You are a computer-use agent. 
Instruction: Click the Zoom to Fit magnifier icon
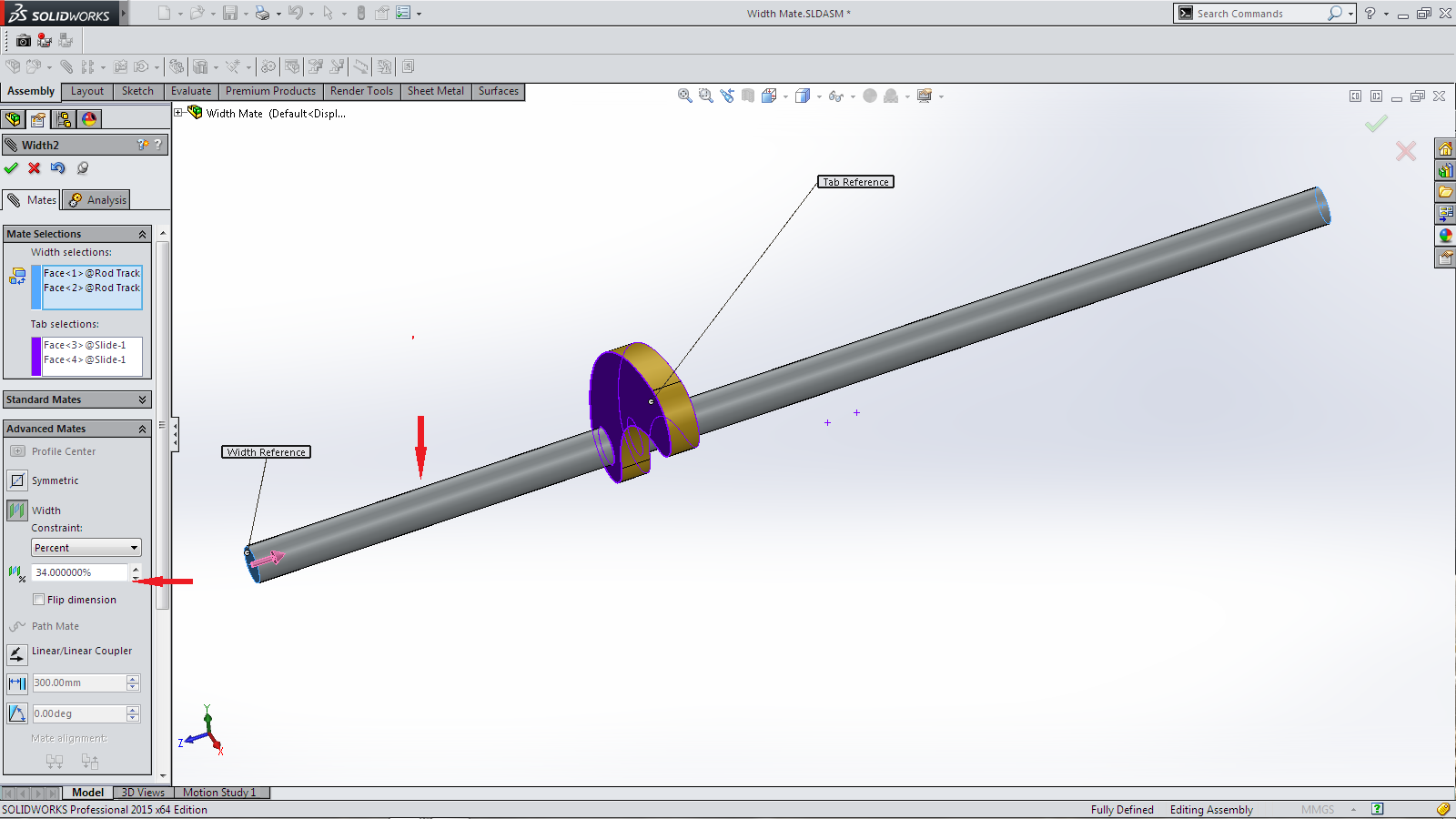[685, 96]
